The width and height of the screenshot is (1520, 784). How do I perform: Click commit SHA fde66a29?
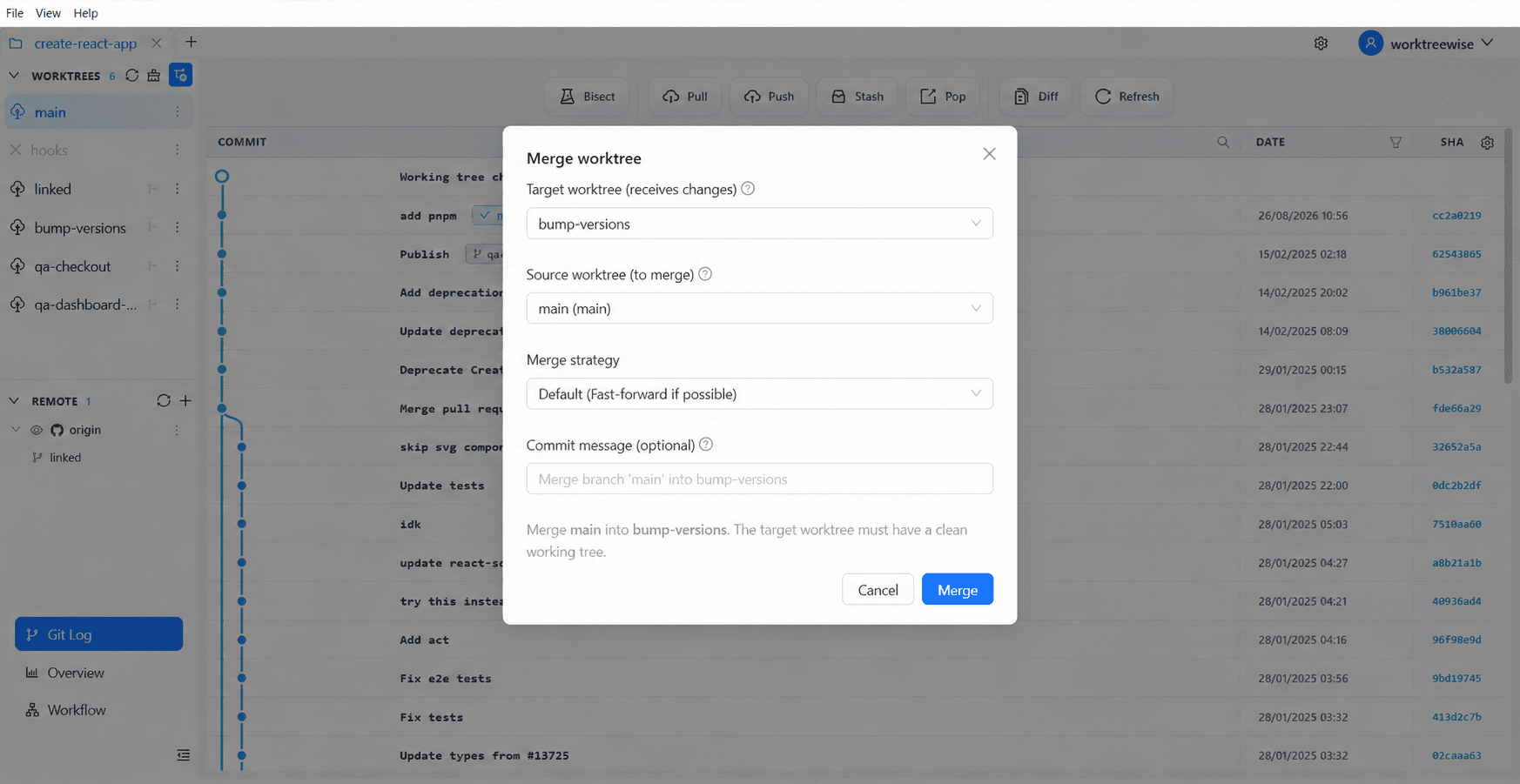pos(1456,408)
